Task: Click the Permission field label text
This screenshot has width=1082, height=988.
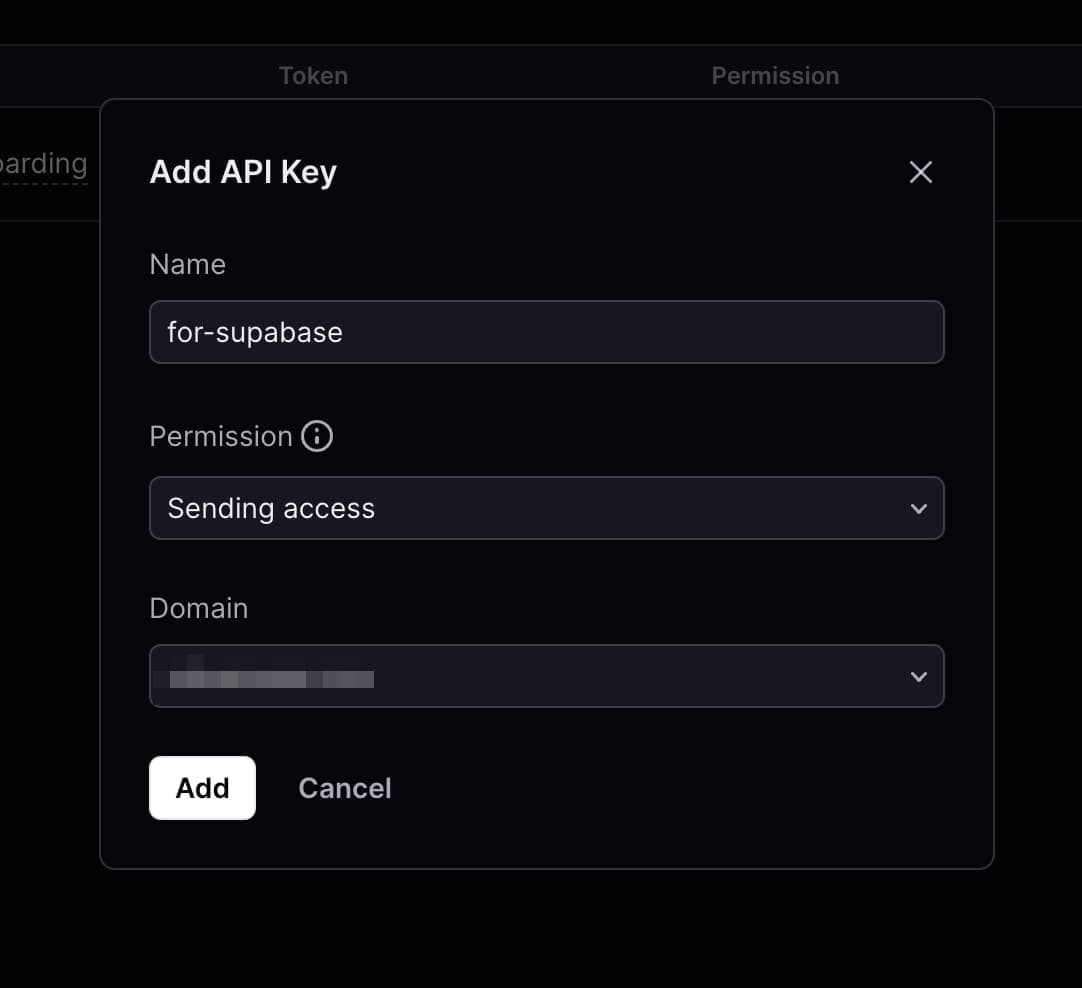Action: pos(221,436)
